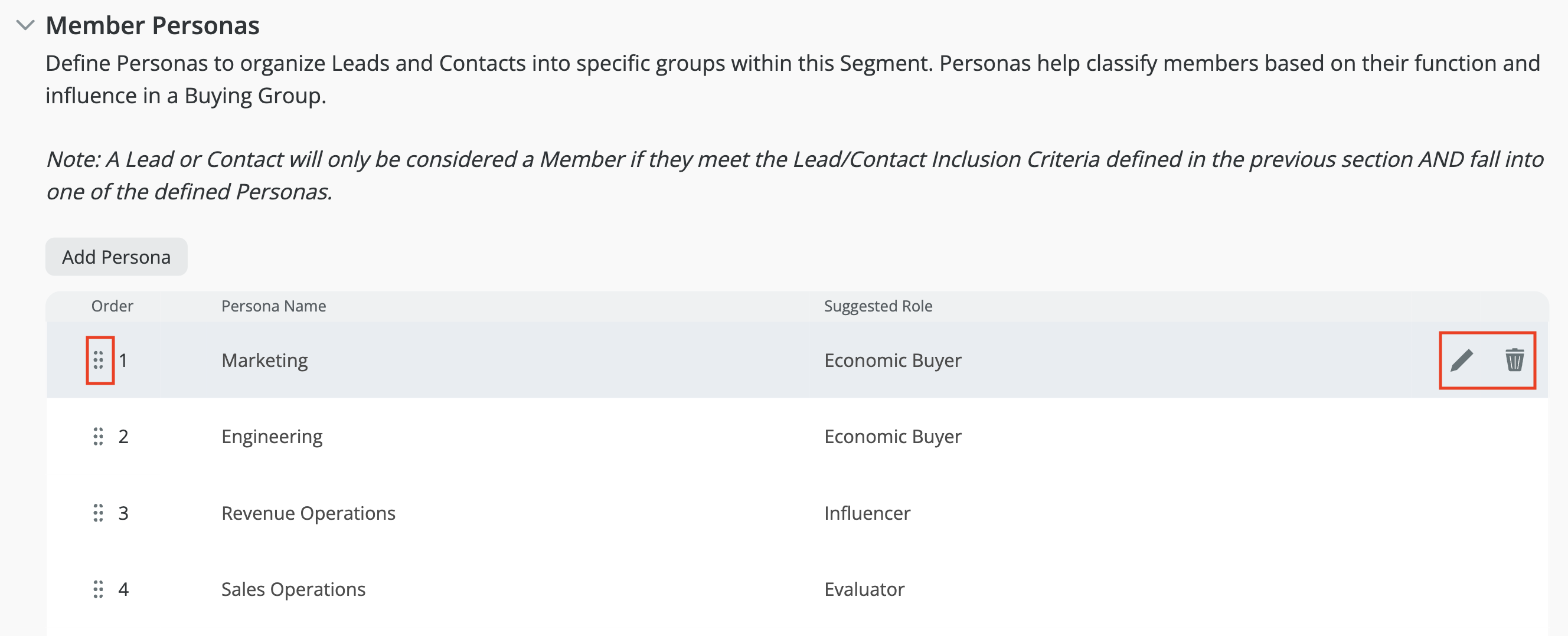Select the Revenue Operations persona

pos(308,513)
